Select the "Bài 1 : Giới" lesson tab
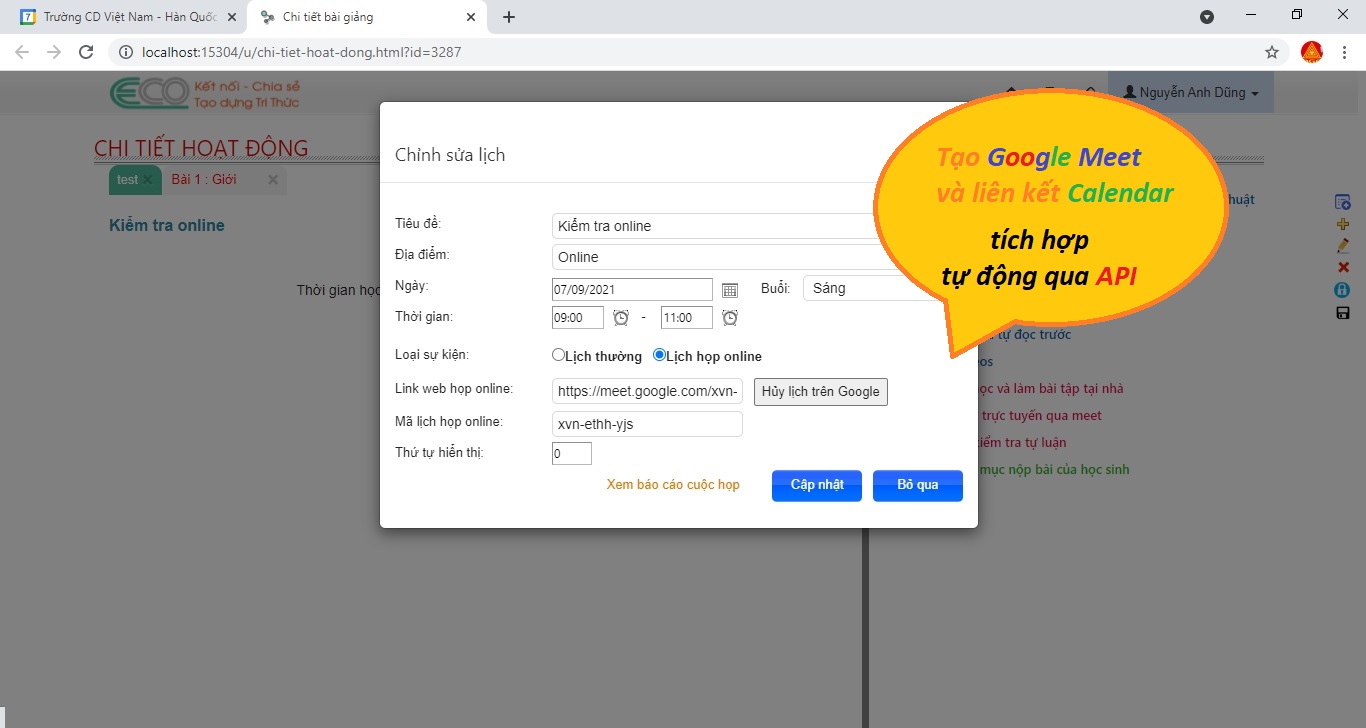Screen dimensions: 1366x728 204,180
